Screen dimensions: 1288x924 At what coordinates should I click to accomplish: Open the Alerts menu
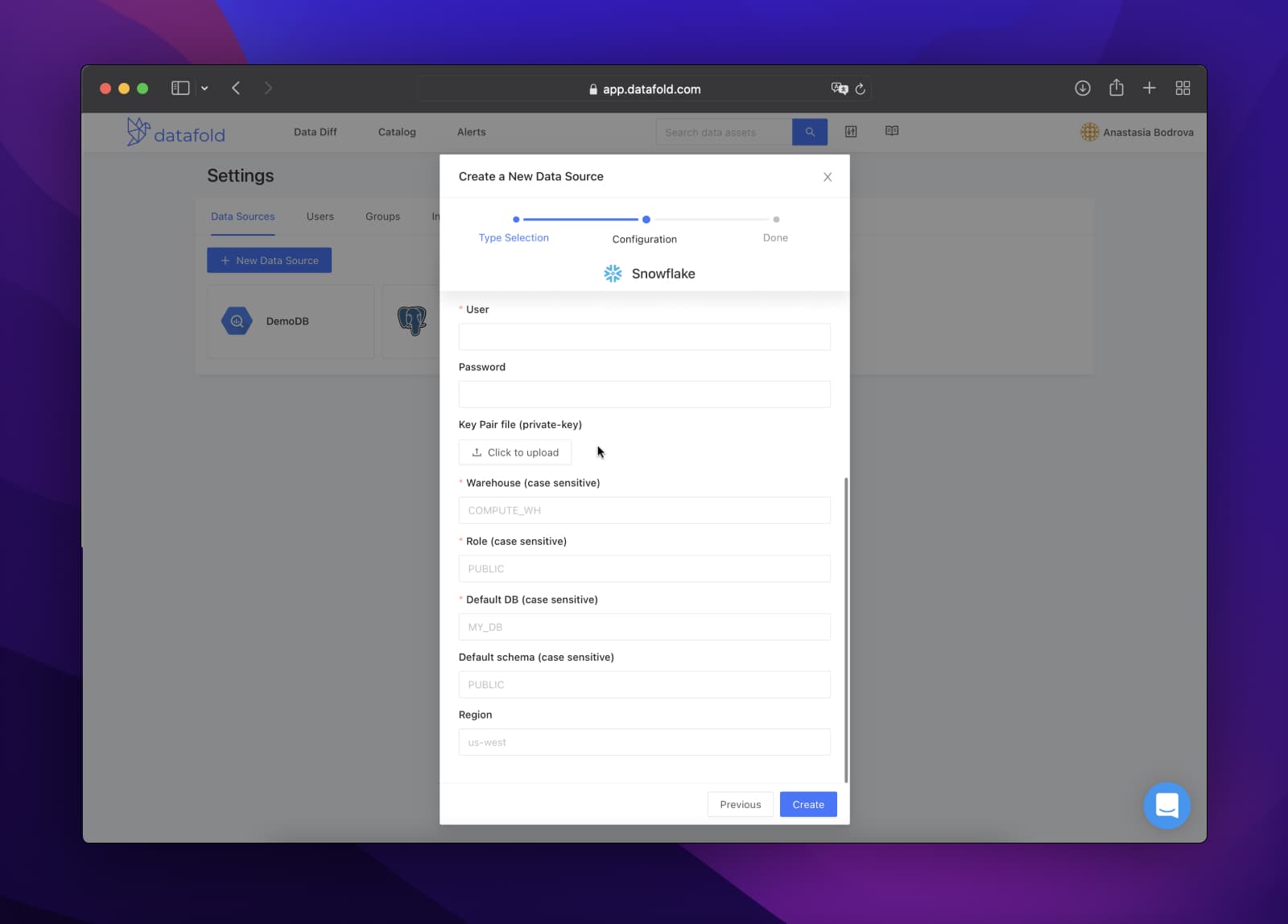(x=472, y=132)
